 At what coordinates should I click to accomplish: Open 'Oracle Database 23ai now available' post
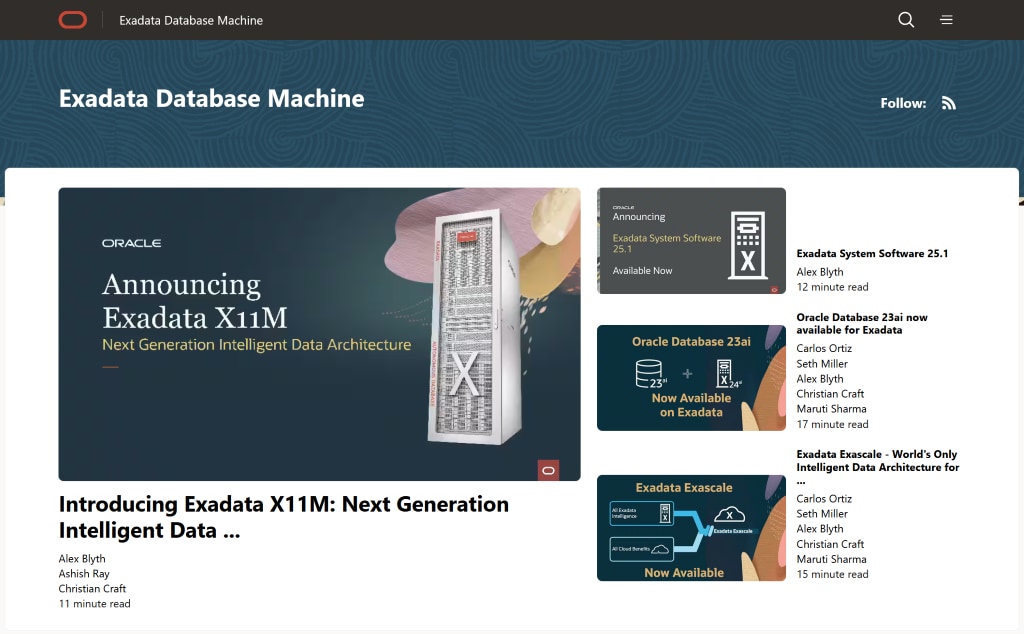pyautogui.click(x=861, y=323)
